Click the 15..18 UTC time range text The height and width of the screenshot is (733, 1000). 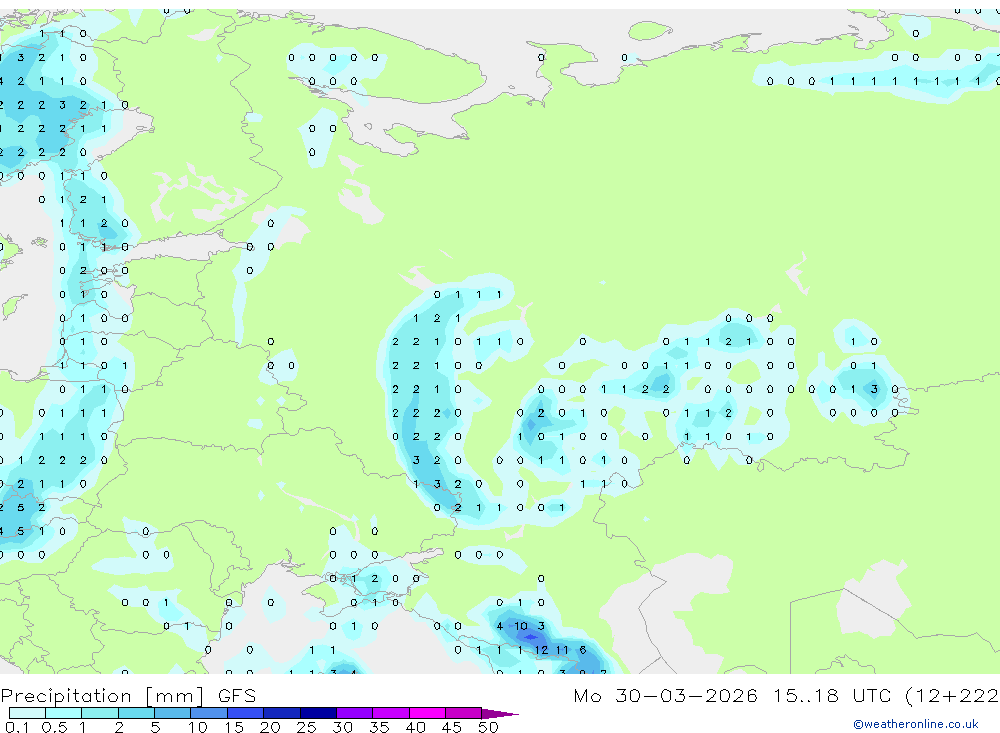point(832,695)
